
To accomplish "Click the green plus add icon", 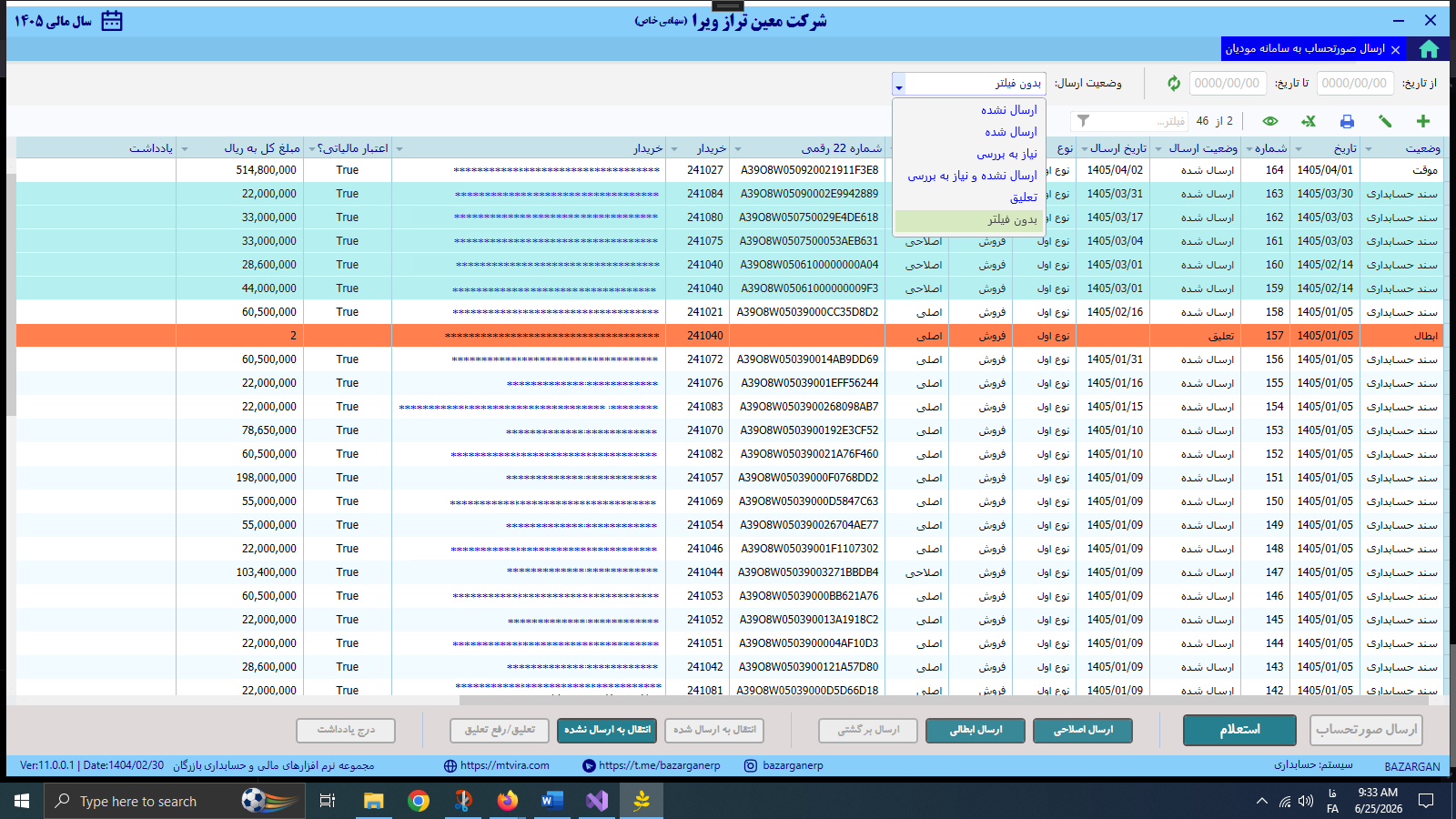I will pos(1423,121).
